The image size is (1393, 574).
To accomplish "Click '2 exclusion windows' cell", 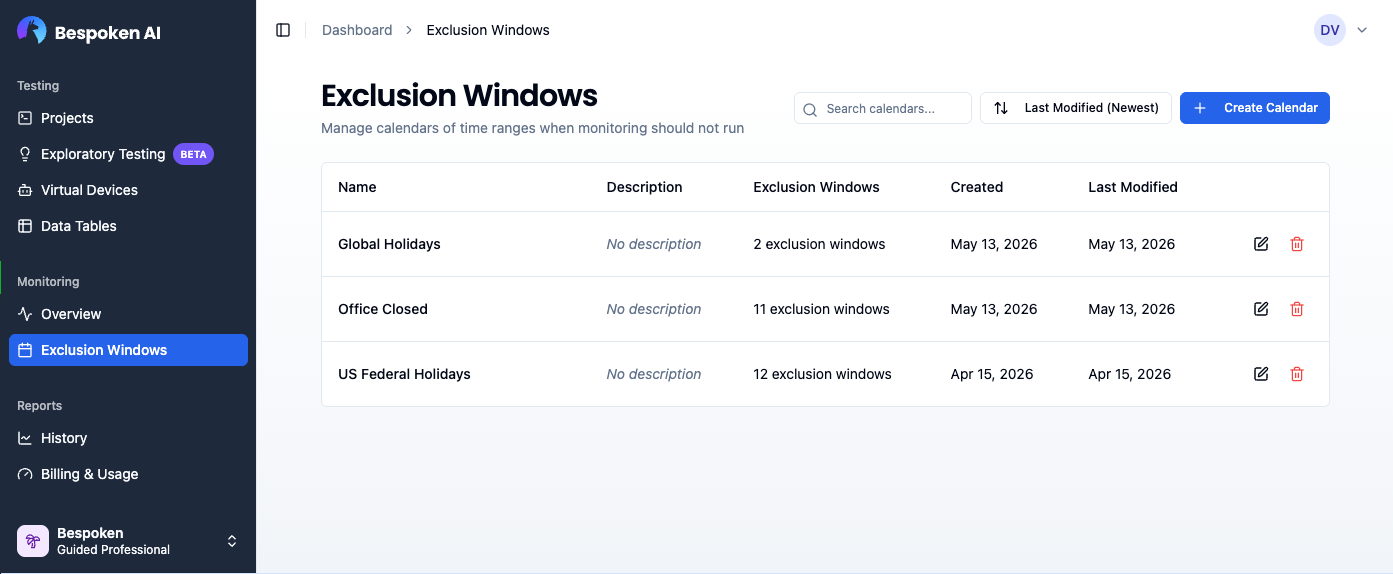I will [x=820, y=244].
